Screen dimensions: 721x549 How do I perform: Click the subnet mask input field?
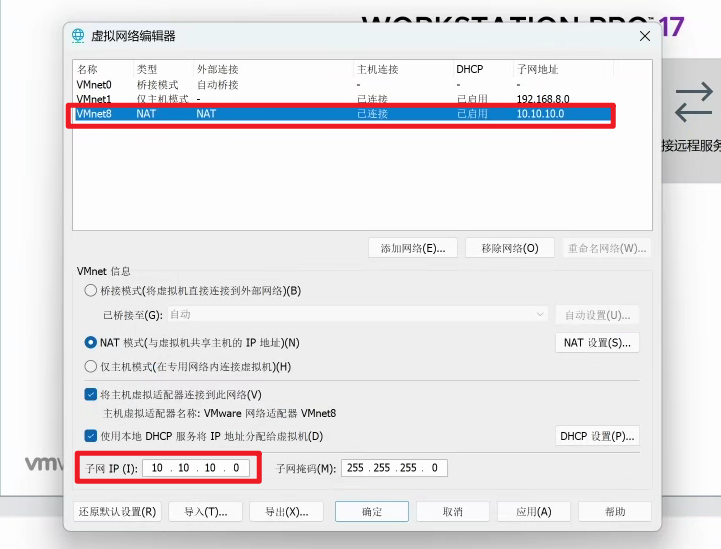(394, 468)
